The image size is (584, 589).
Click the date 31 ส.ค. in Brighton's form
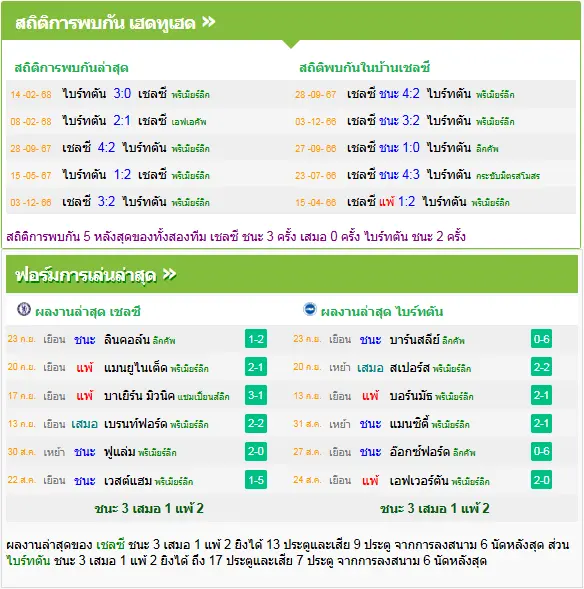[x=307, y=424]
